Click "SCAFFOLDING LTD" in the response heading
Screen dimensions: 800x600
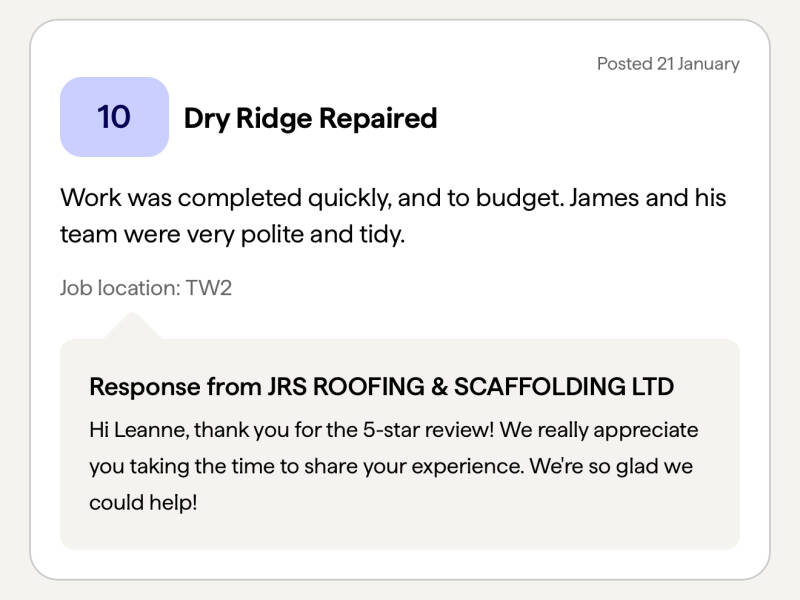tap(564, 386)
